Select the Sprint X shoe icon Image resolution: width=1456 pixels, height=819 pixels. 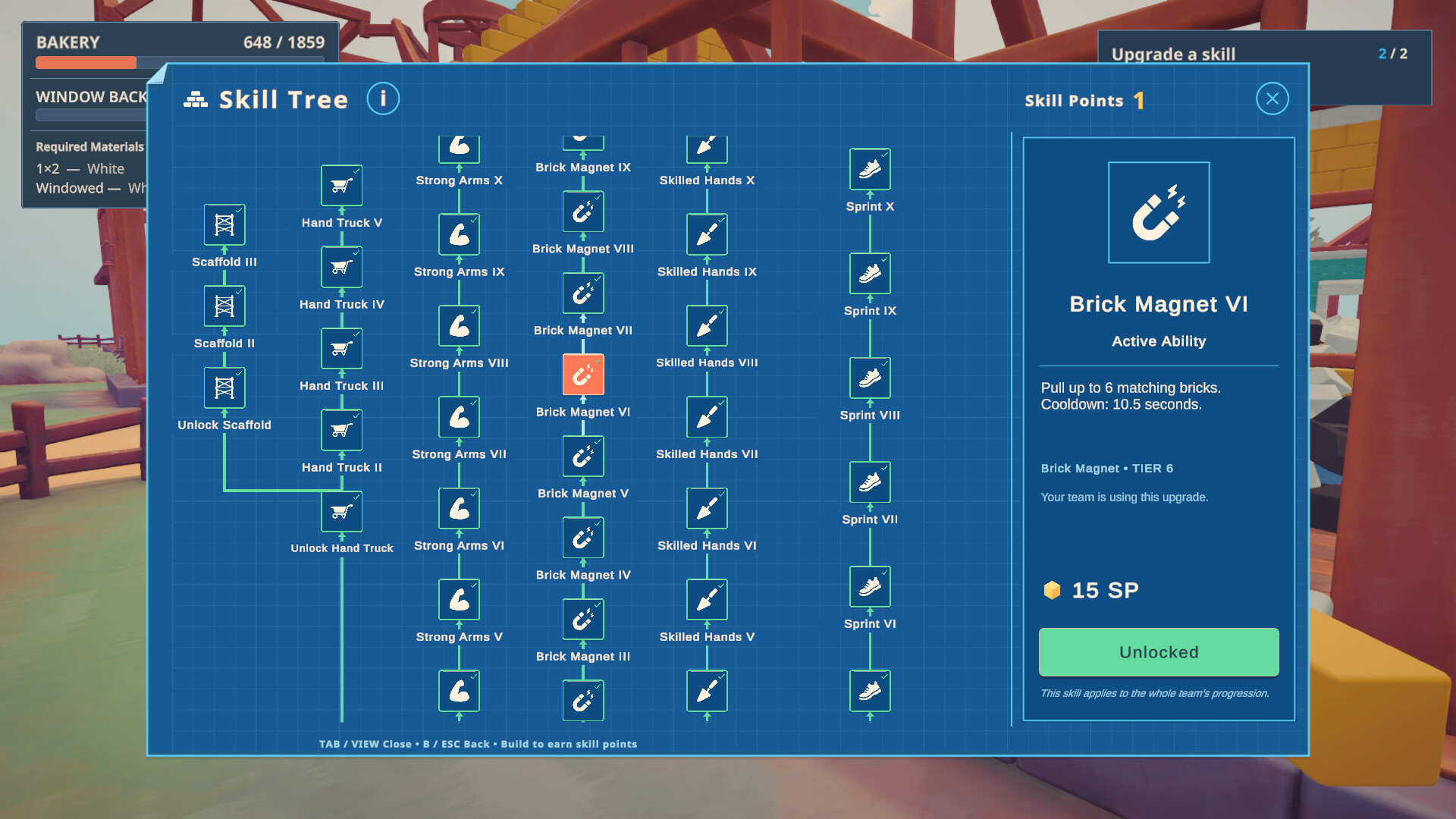pos(870,169)
